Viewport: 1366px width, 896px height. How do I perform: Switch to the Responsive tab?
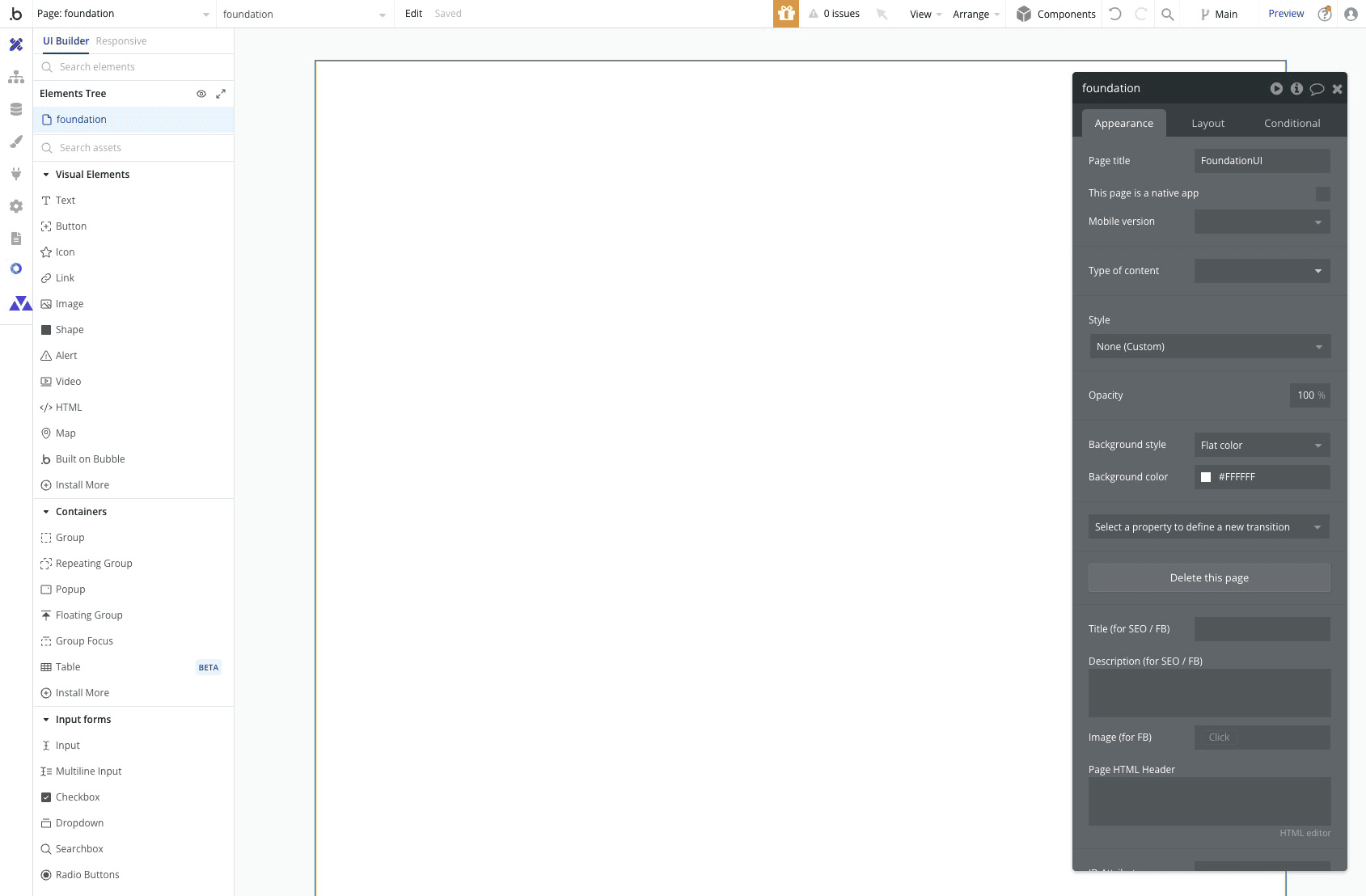tap(121, 40)
